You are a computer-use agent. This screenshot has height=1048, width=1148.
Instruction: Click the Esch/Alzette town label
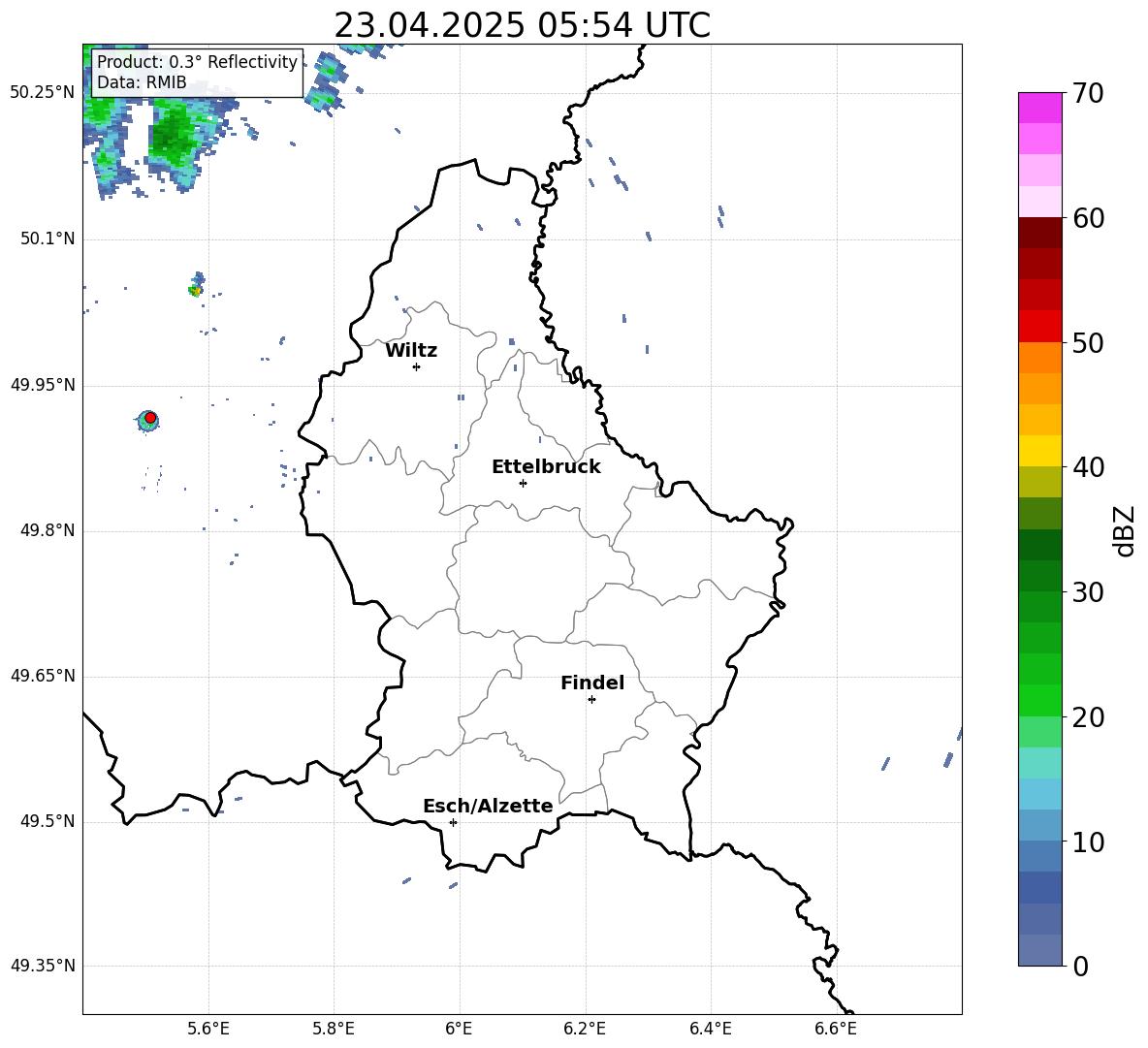click(488, 807)
